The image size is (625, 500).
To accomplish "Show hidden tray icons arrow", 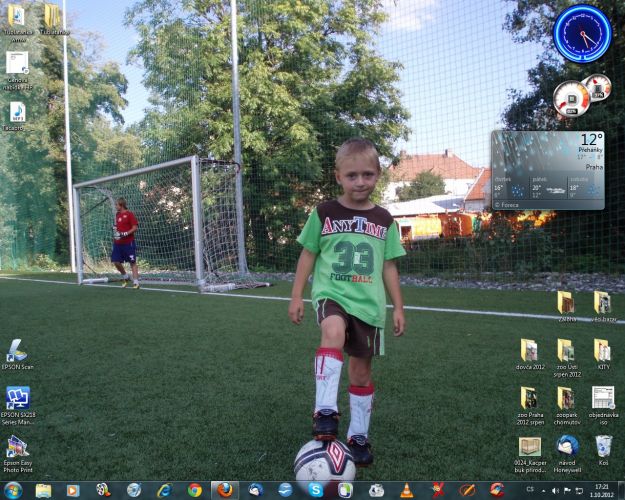I will tap(544, 491).
